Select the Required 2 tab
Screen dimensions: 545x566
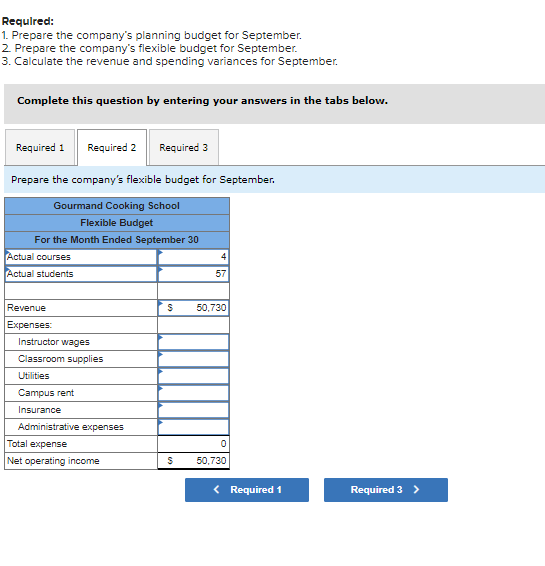112,147
